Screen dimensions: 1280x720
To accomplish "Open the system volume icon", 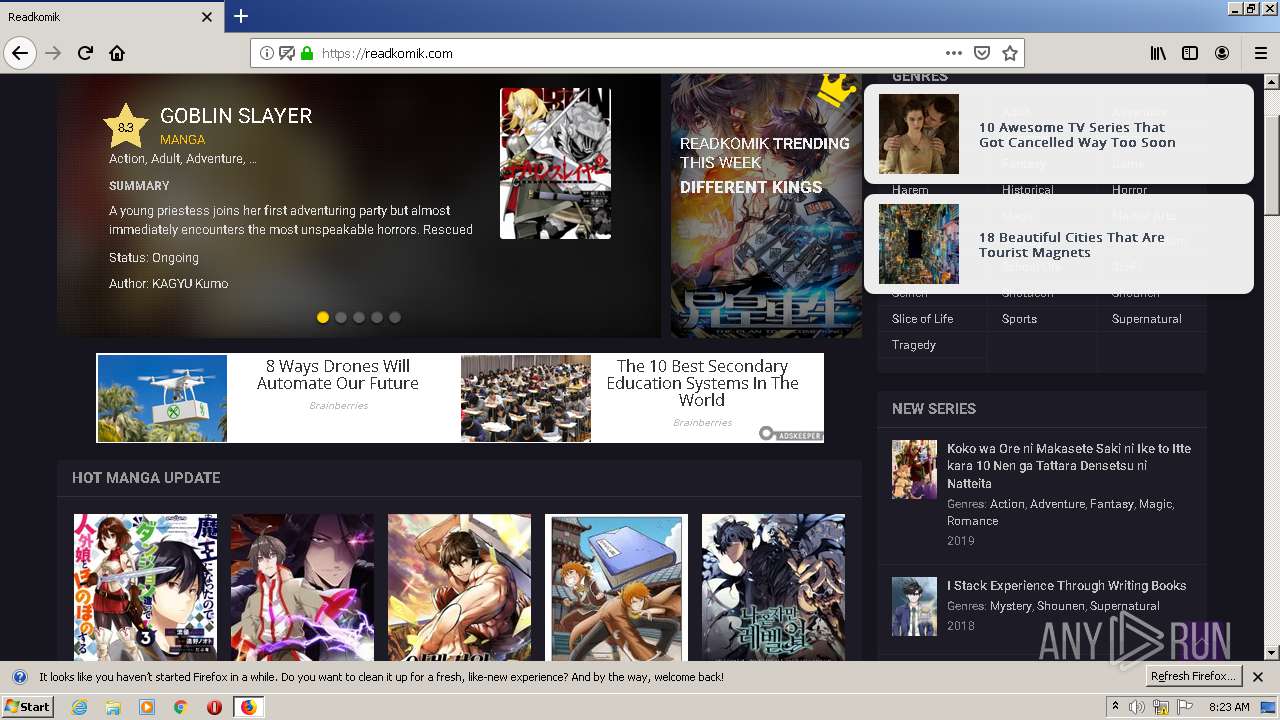I will (1138, 707).
